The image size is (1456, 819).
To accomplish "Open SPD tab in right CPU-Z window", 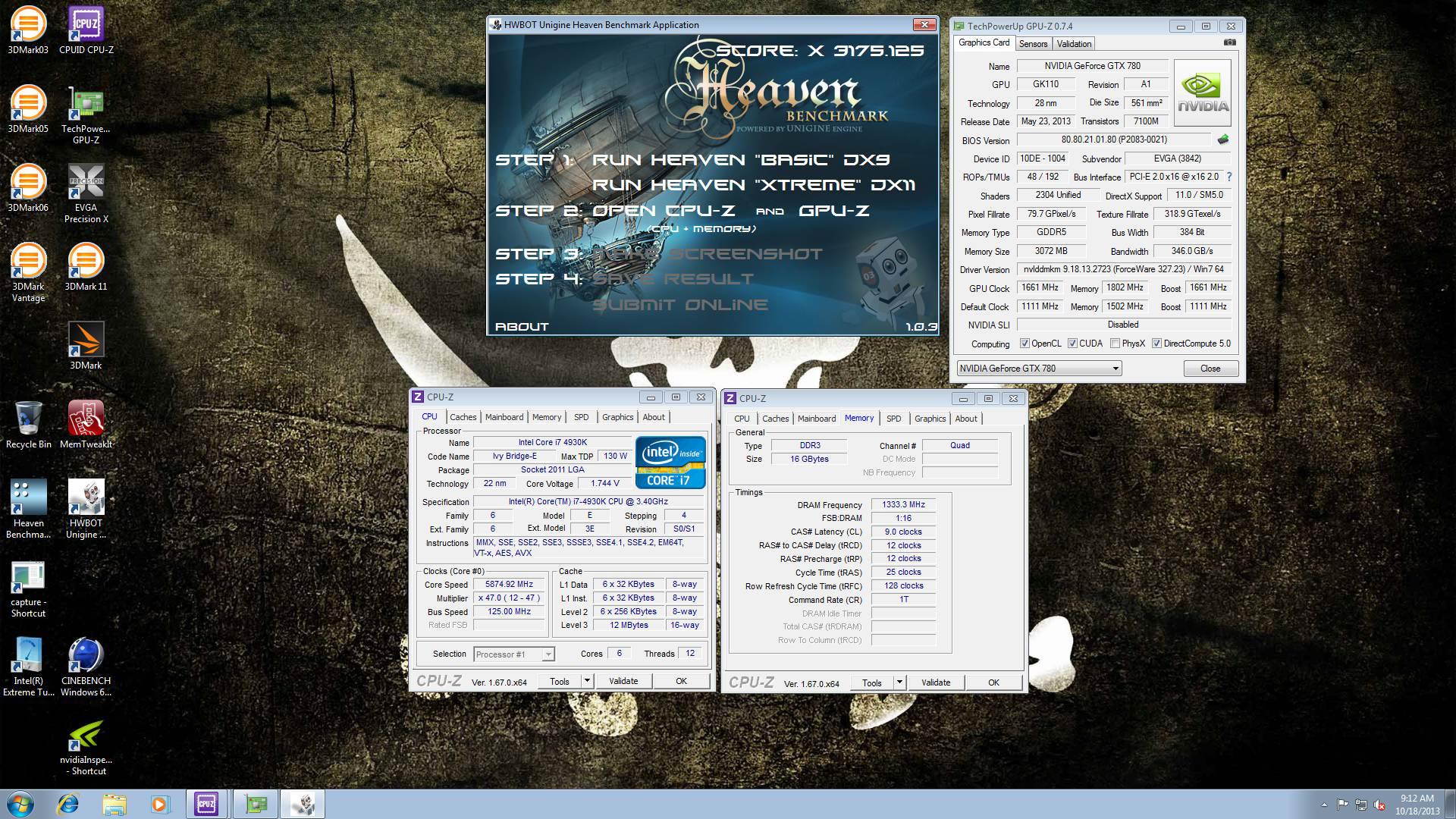I will click(894, 419).
